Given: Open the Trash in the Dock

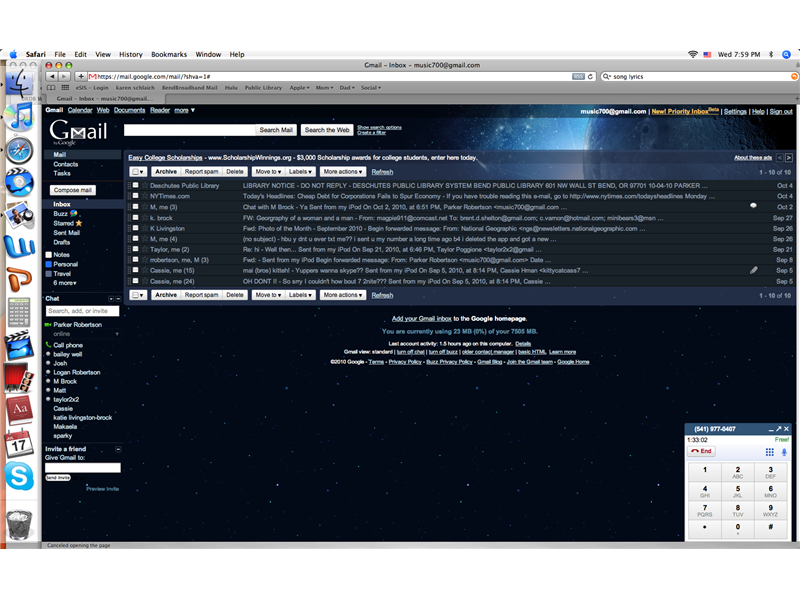Looking at the screenshot, I should [x=19, y=524].
